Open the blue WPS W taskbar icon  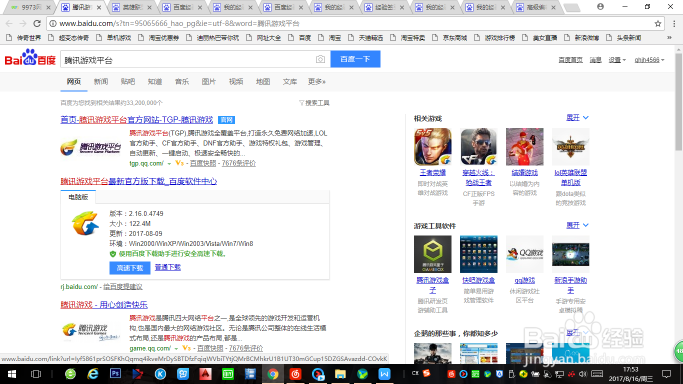tap(385, 374)
